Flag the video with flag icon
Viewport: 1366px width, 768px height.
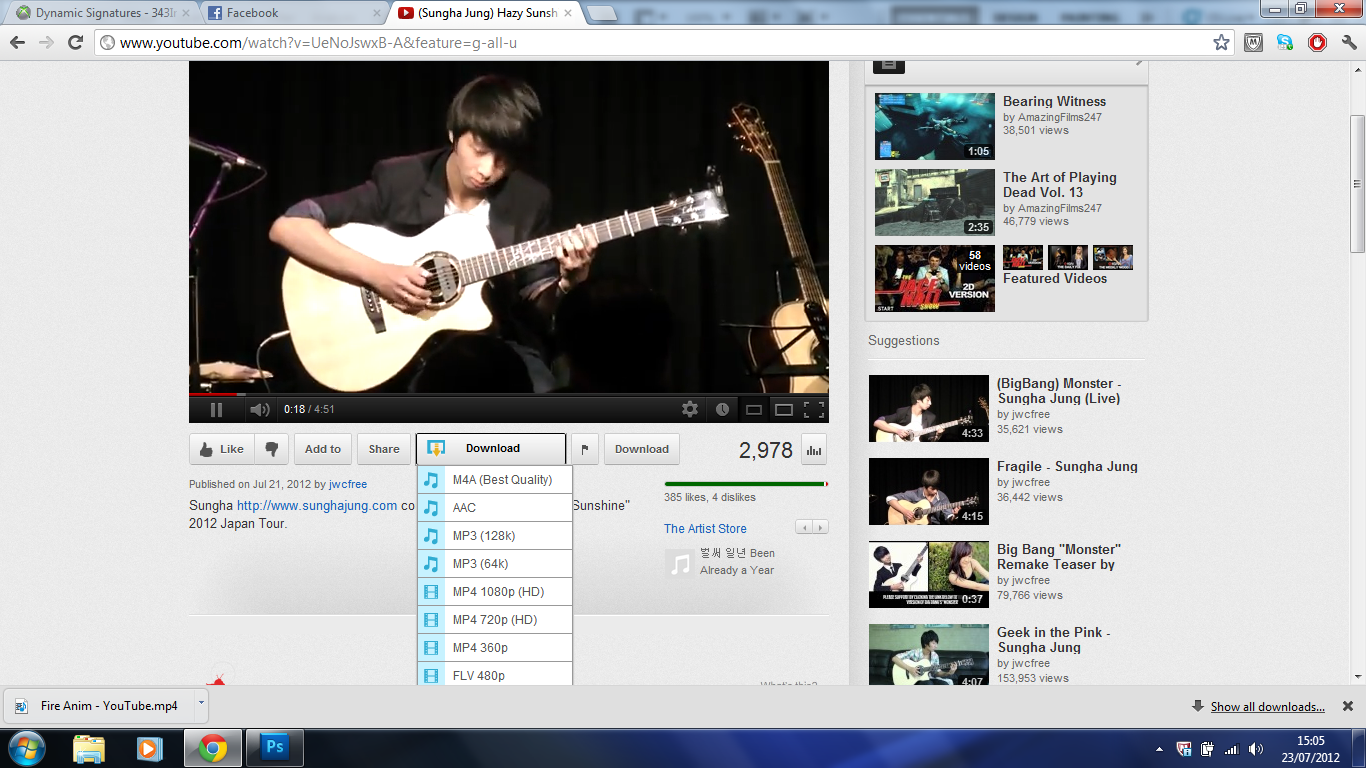(585, 449)
